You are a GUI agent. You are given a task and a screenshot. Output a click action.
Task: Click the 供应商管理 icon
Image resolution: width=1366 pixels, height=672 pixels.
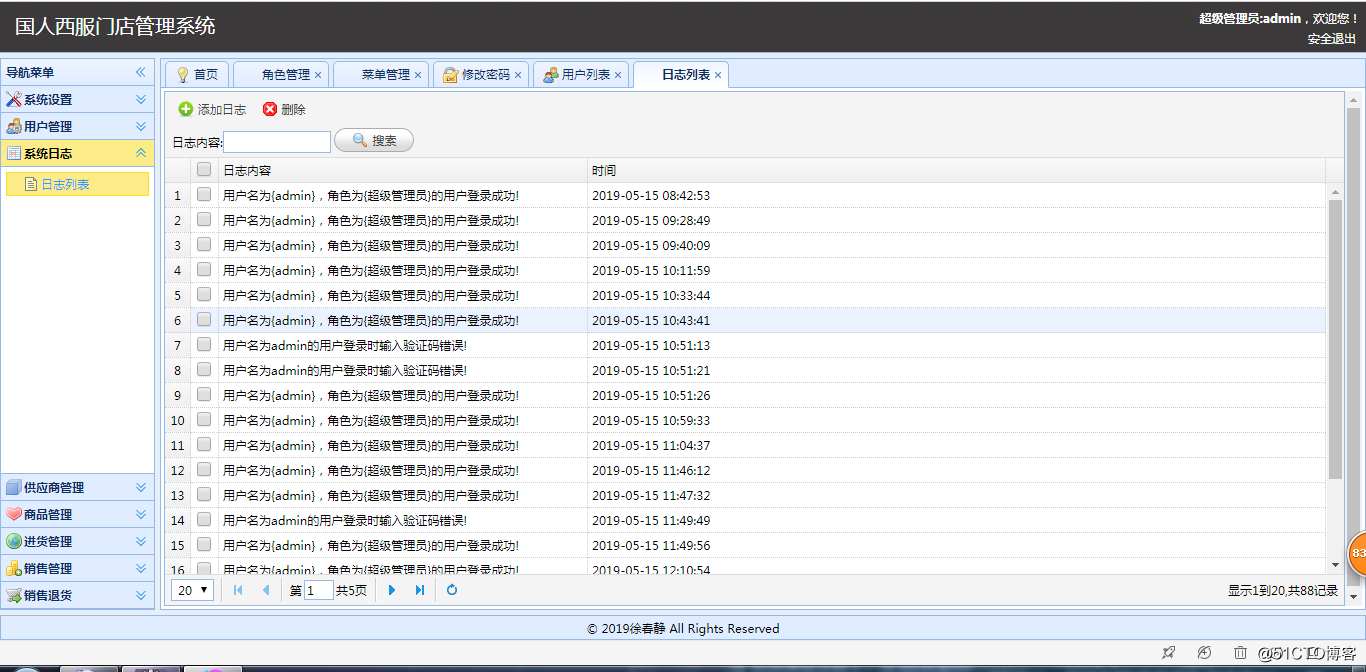pos(14,488)
